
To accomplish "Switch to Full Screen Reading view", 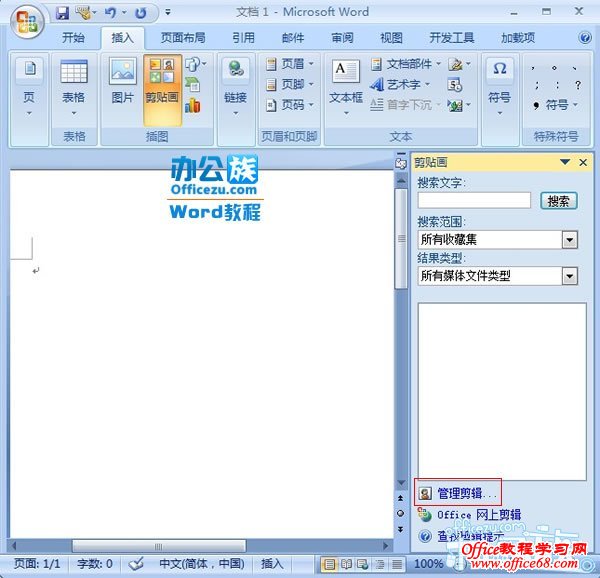I will tap(346, 564).
